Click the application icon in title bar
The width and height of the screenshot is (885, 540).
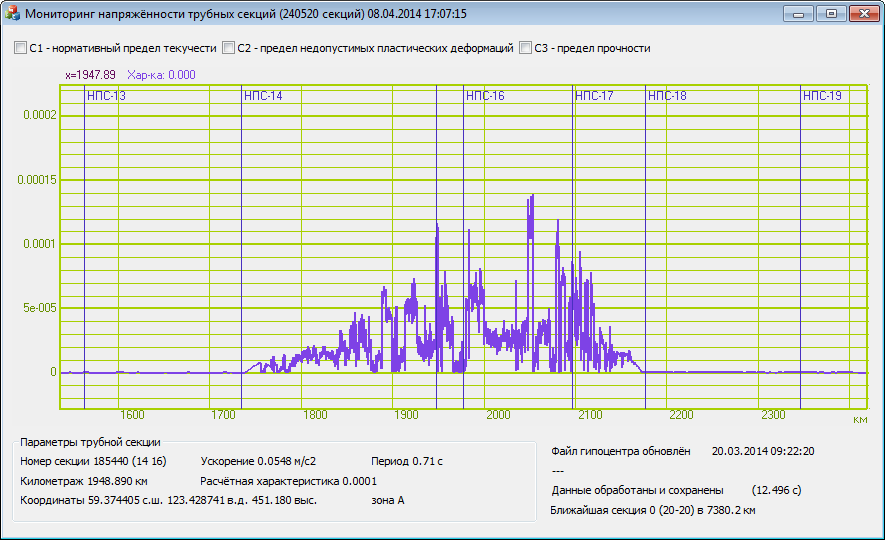click(12, 13)
